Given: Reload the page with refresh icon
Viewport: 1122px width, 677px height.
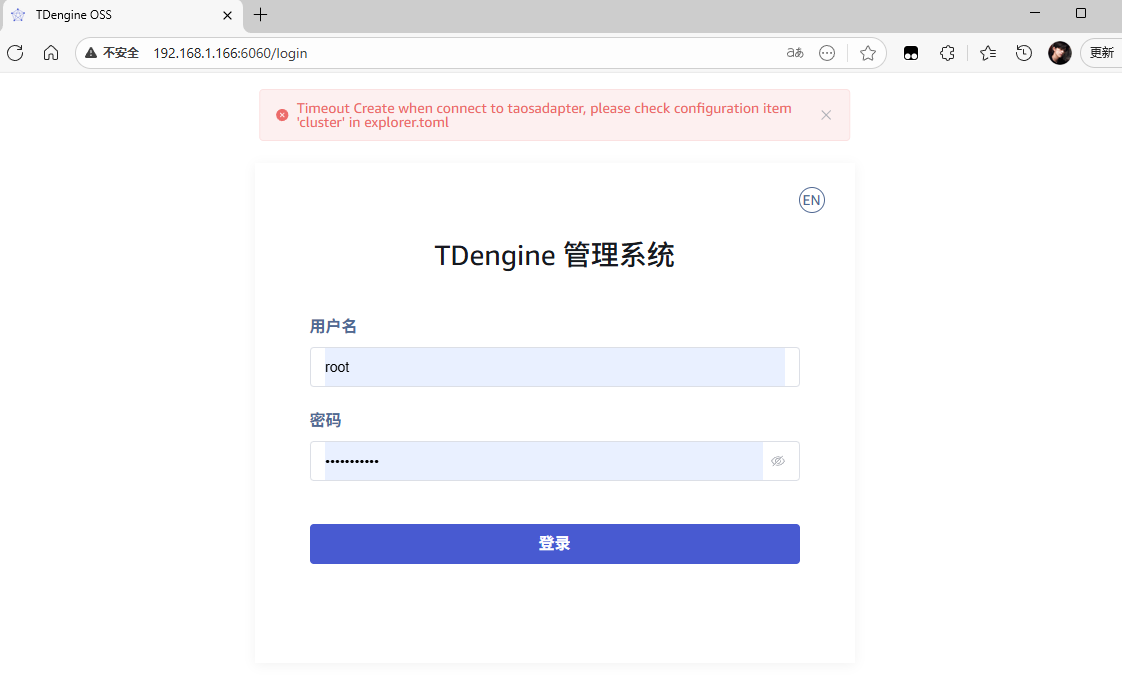Looking at the screenshot, I should pos(15,53).
